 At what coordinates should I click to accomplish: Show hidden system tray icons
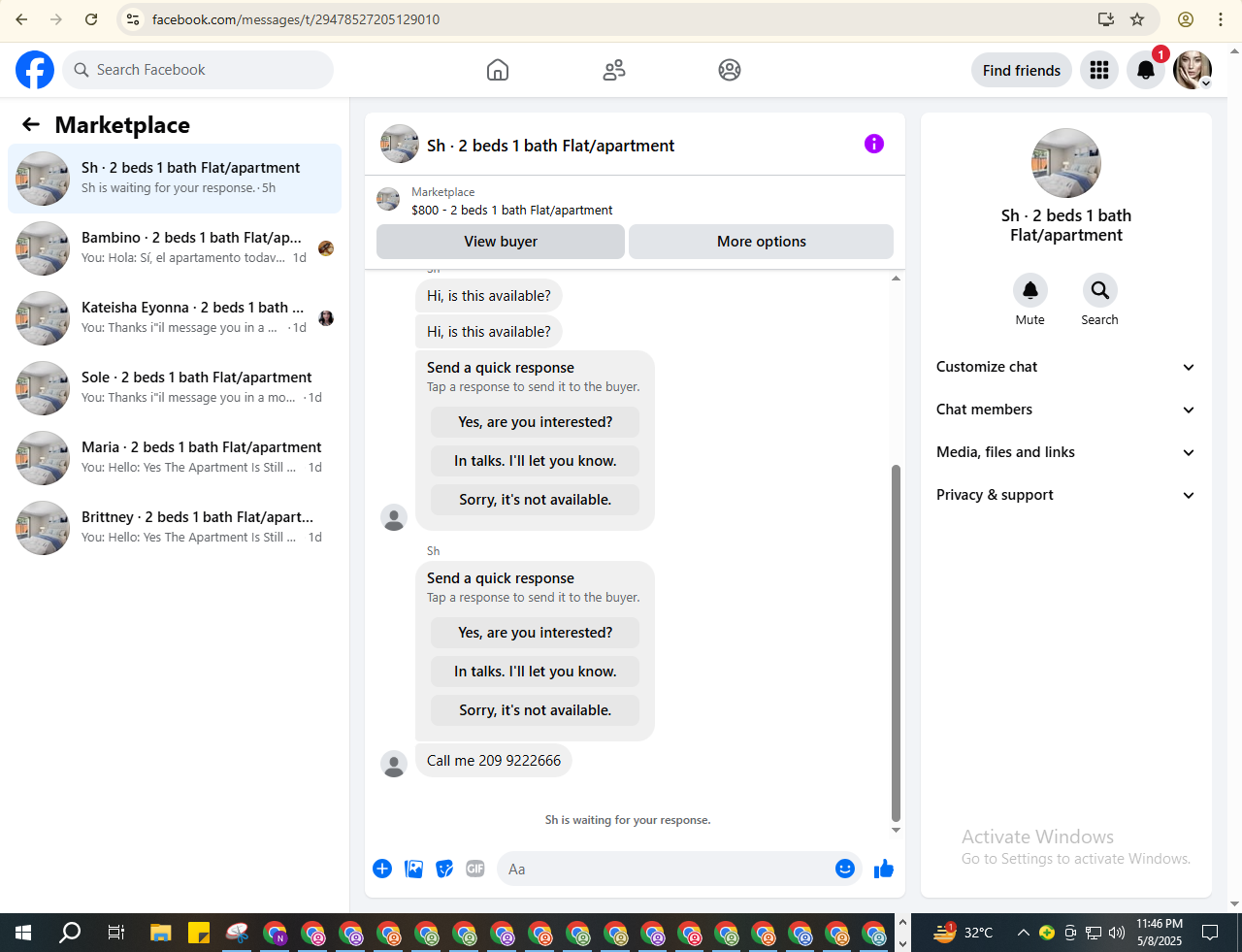pos(1023,934)
